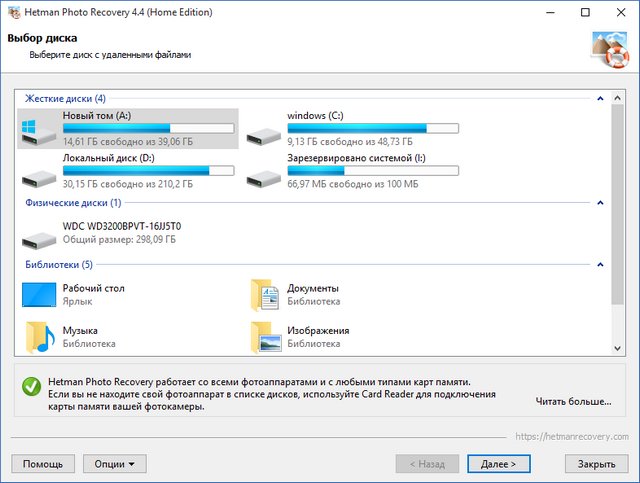Select the windows (C:) drive icon
This screenshot has height=483, width=640.
[264, 129]
